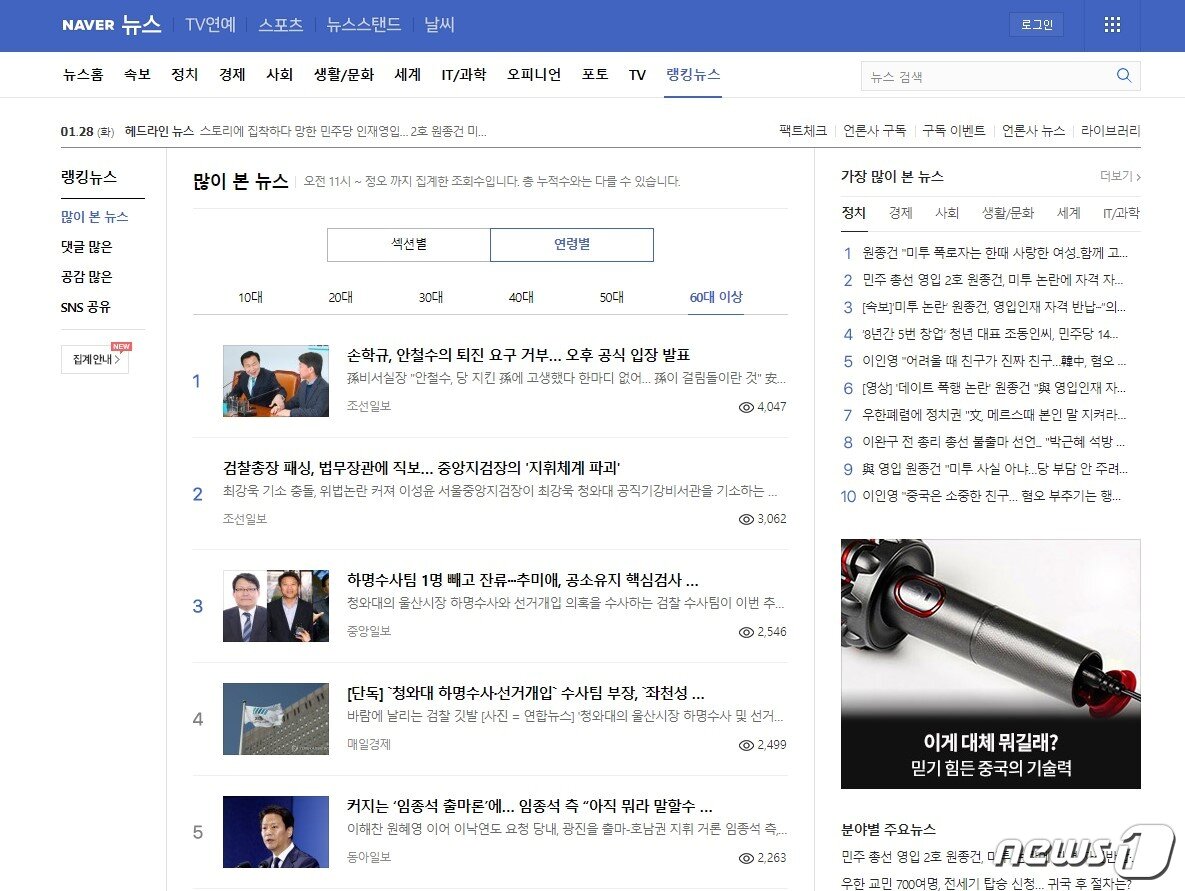
Task: Open the Naver services grid menu icon
Action: [x=1112, y=25]
